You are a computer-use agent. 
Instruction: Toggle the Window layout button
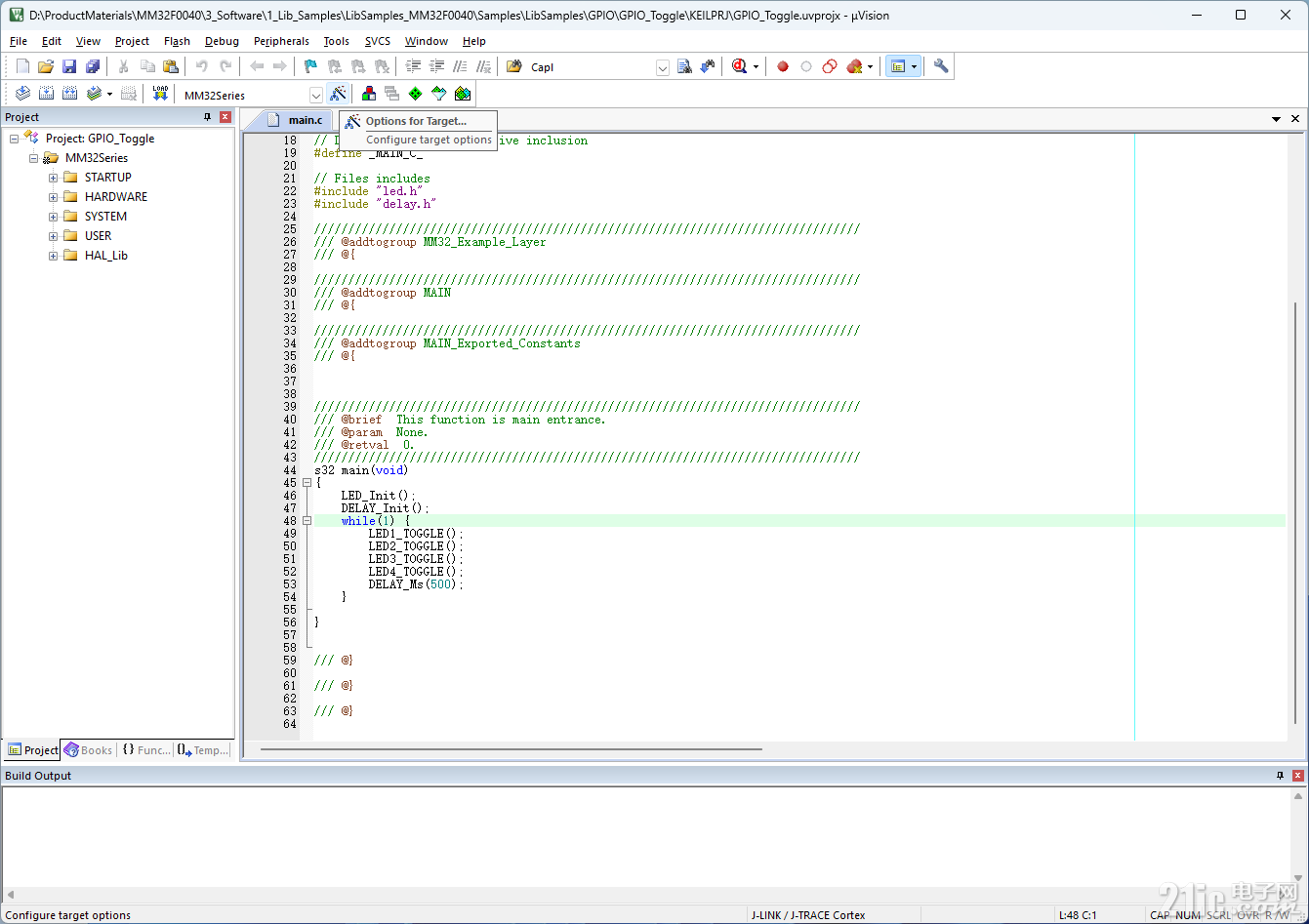pyautogui.click(x=897, y=66)
